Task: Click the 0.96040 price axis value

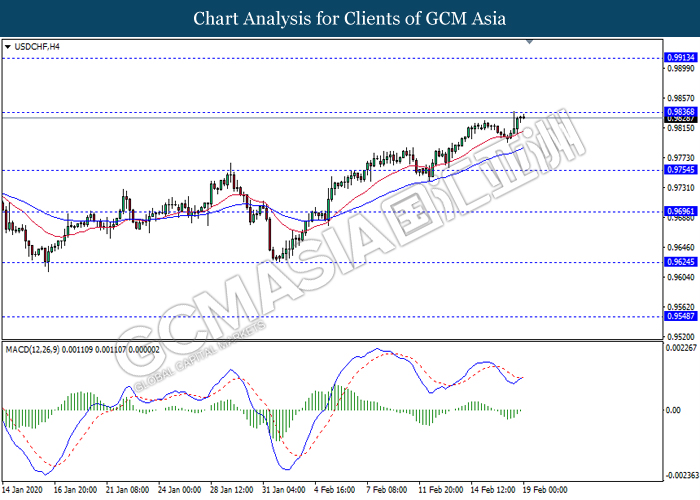Action: pos(681,277)
